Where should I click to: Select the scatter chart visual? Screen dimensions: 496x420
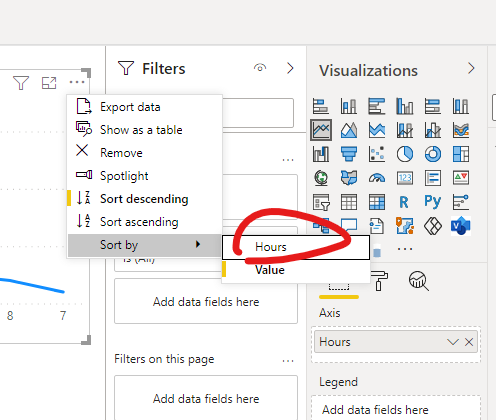click(377, 154)
